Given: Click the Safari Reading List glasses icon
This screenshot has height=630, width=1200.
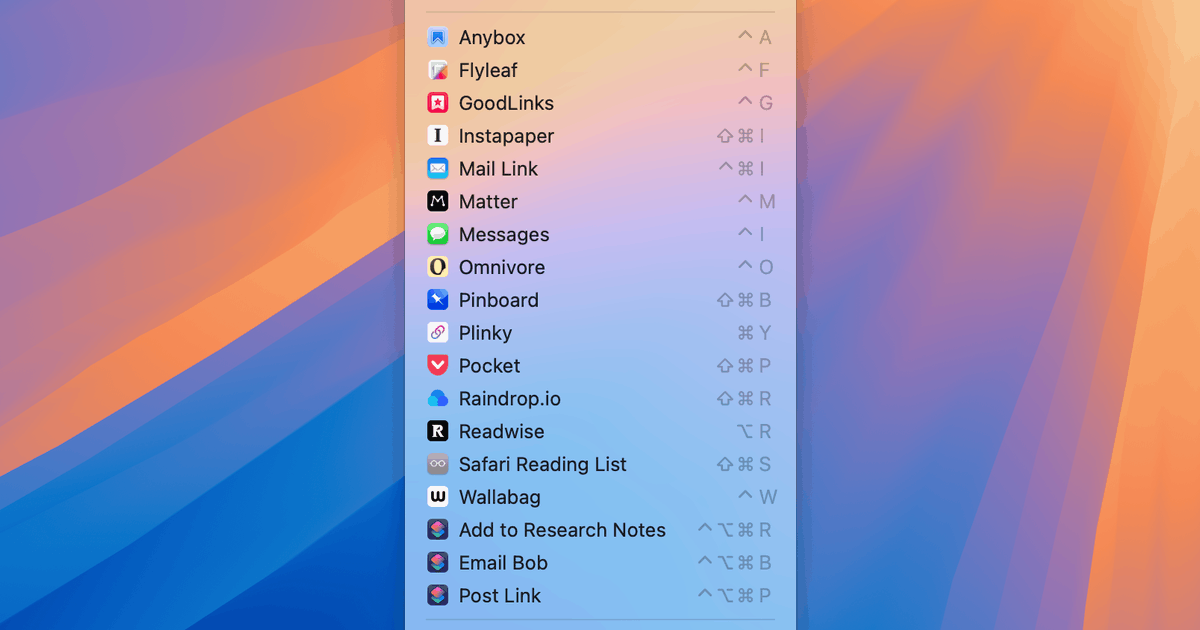Looking at the screenshot, I should [x=438, y=464].
